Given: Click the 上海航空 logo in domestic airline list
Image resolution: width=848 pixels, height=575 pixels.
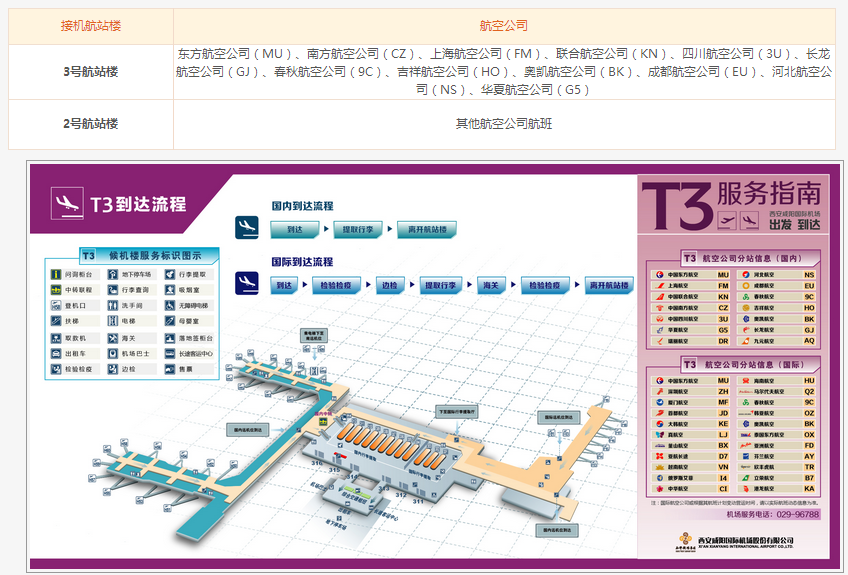Looking at the screenshot, I should [659, 286].
